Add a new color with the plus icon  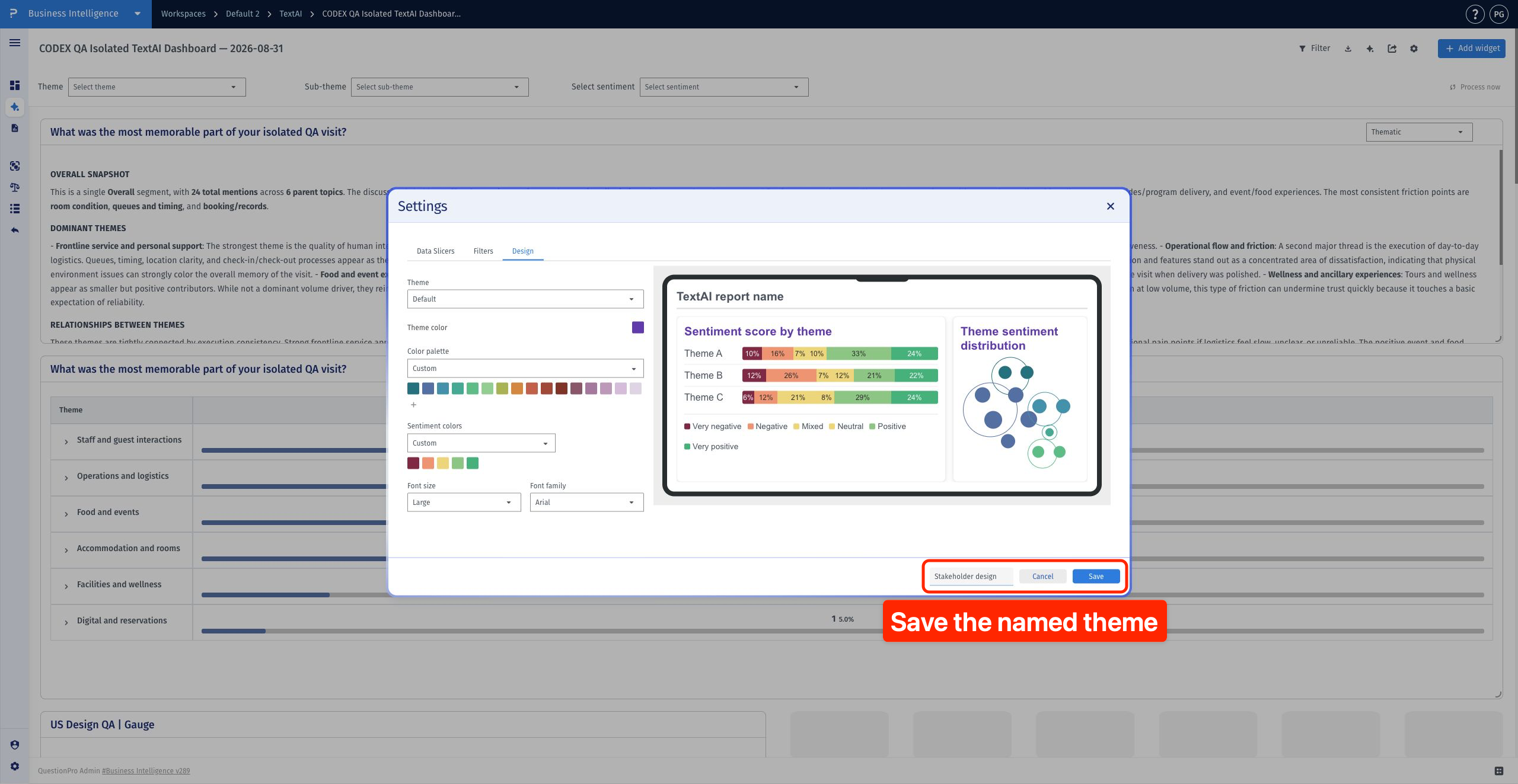click(413, 405)
